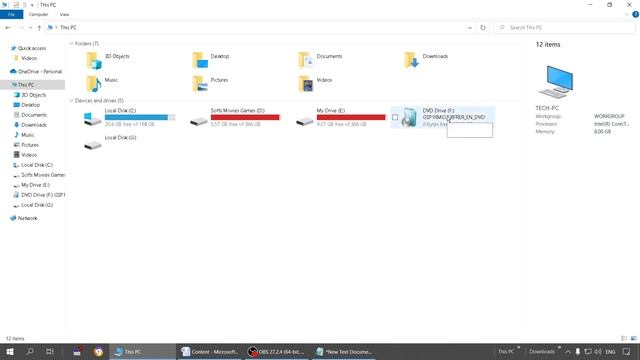Go back with the Back arrow
640x360 pixels.
pos(8,27)
